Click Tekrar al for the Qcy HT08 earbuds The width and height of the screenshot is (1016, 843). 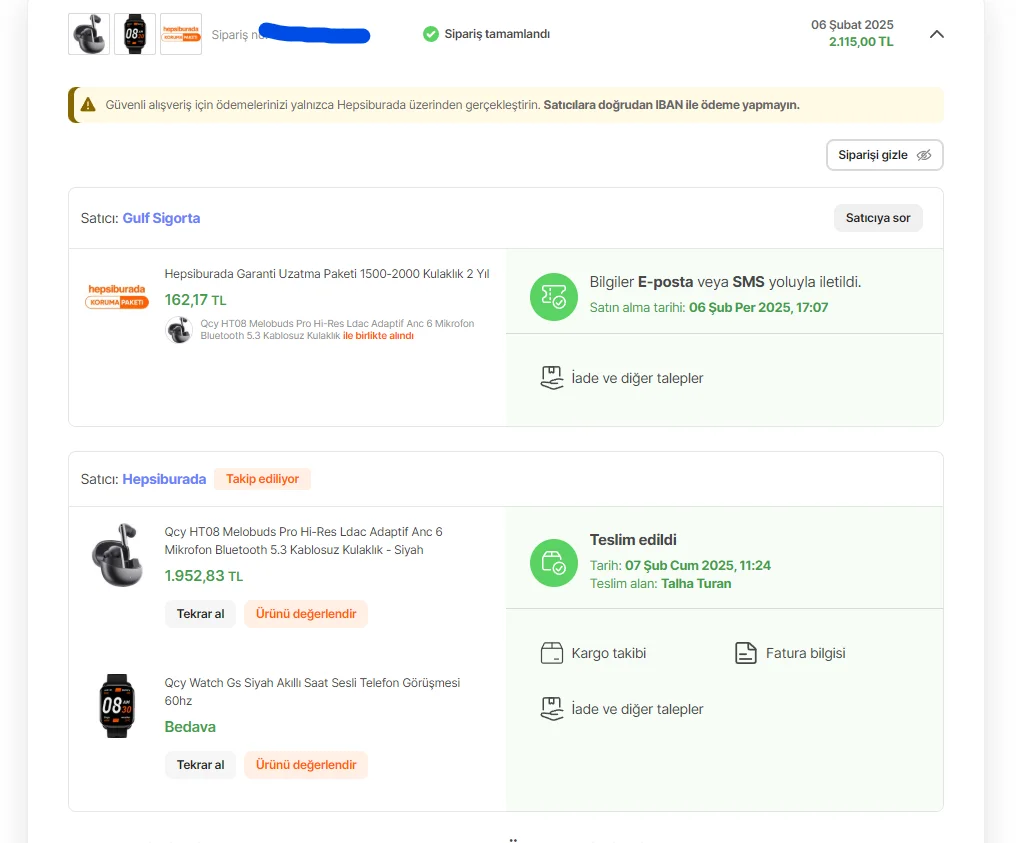pyautogui.click(x=200, y=614)
